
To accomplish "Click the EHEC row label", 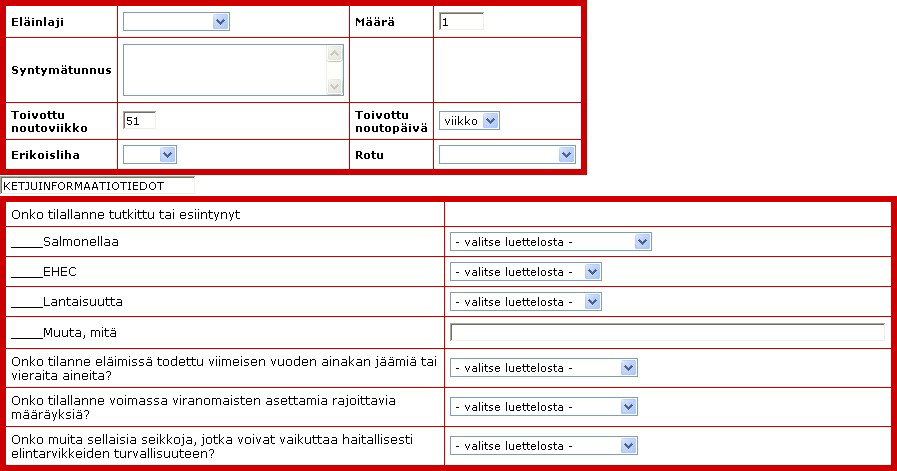I will (43, 271).
